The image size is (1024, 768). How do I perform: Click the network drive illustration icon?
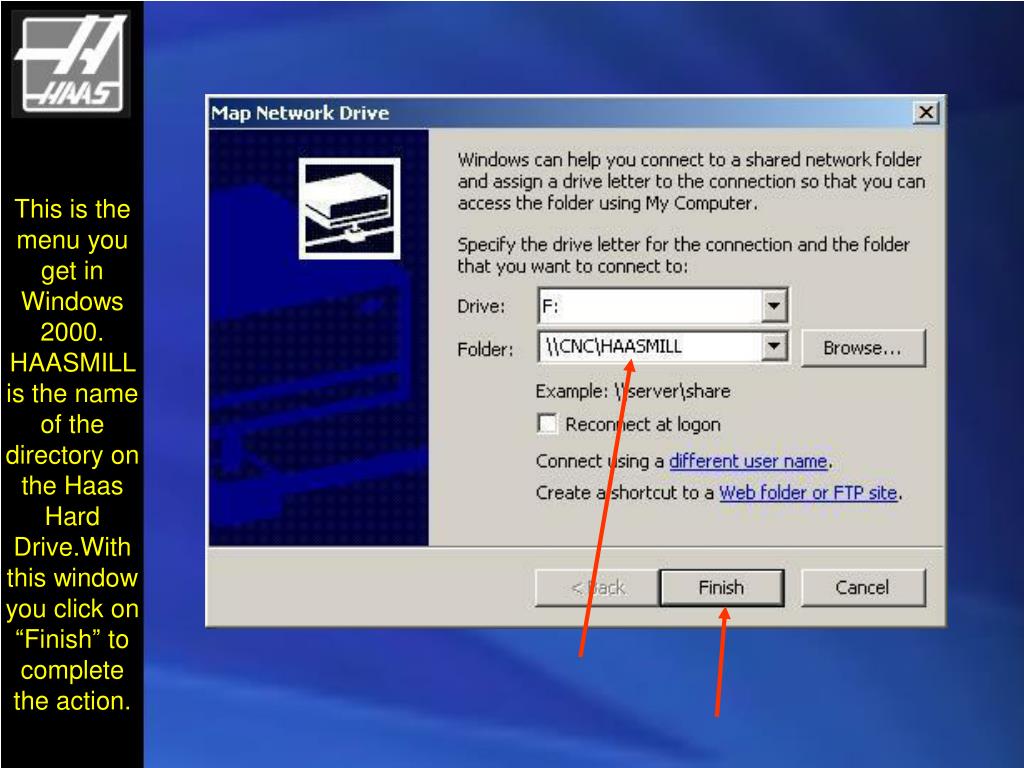tap(349, 208)
